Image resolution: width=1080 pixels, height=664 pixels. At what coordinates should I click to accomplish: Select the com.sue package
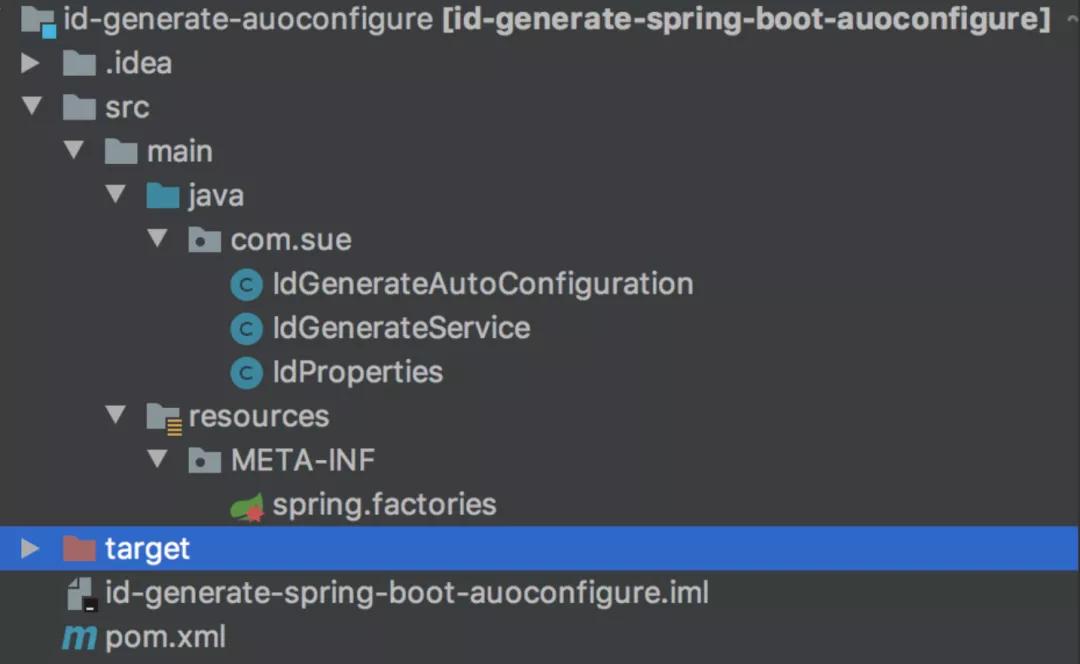click(290, 239)
